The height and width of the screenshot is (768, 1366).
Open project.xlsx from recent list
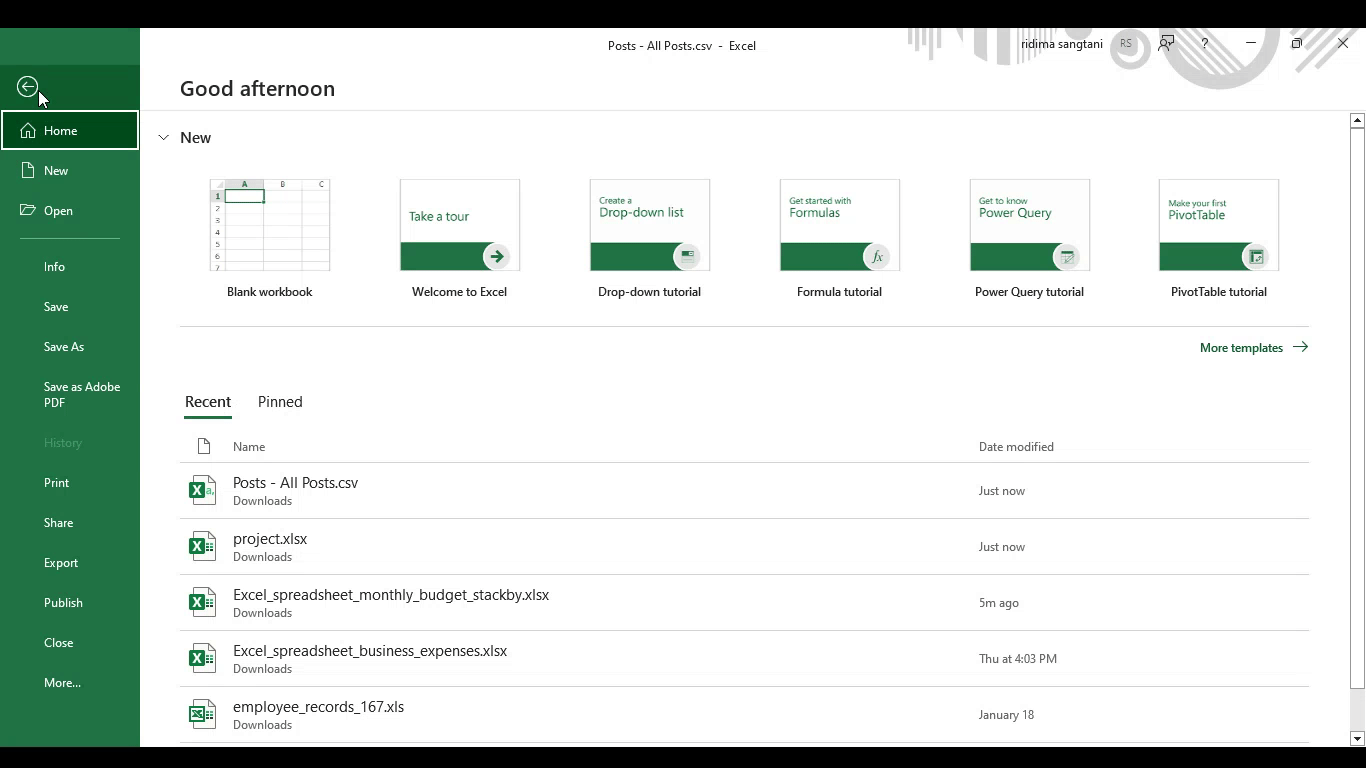coord(744,547)
